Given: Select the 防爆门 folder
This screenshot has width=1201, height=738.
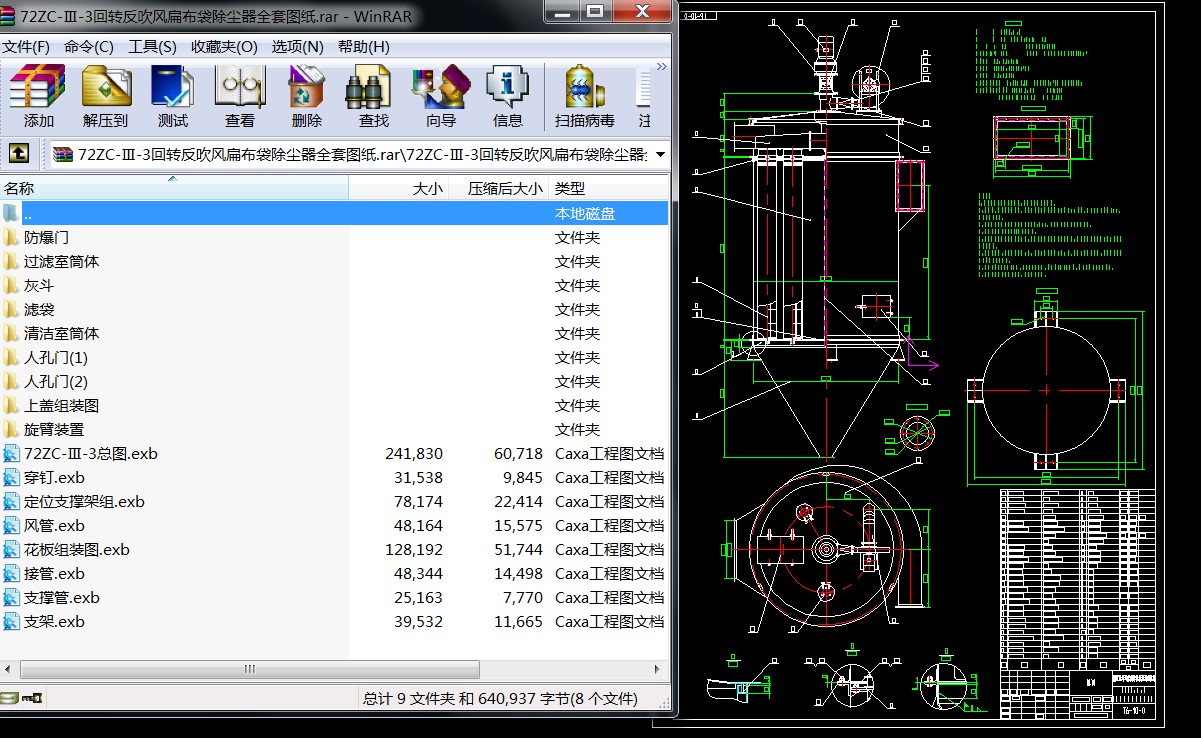Looking at the screenshot, I should pyautogui.click(x=46, y=238).
